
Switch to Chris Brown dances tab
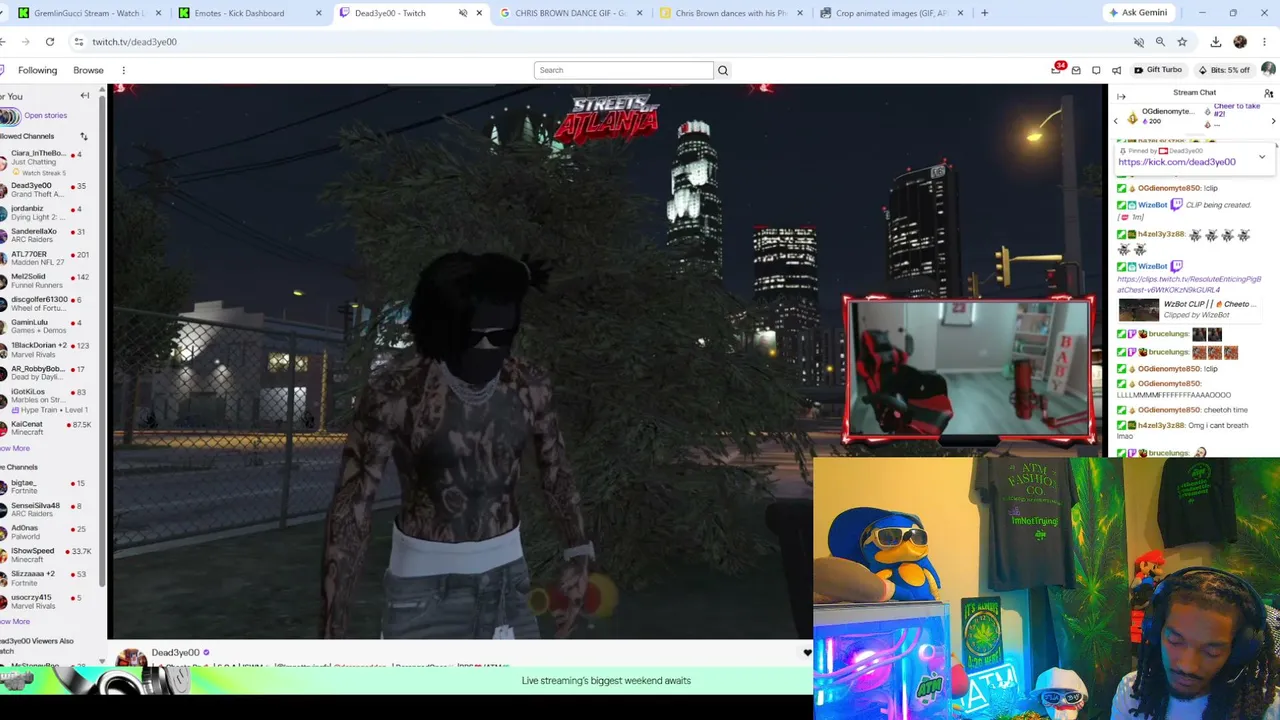pos(732,13)
